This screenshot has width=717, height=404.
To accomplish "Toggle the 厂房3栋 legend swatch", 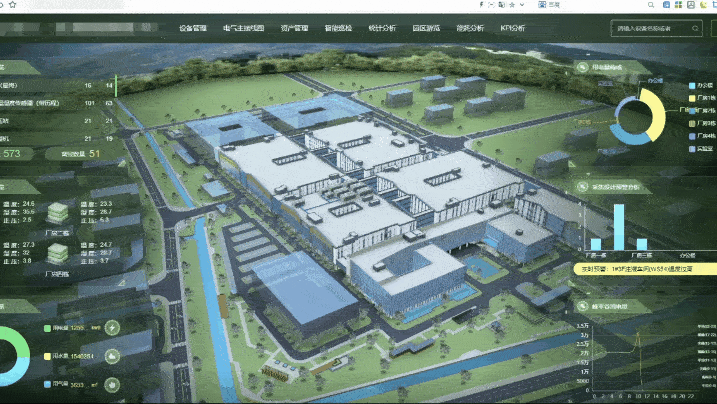I will (692, 123).
